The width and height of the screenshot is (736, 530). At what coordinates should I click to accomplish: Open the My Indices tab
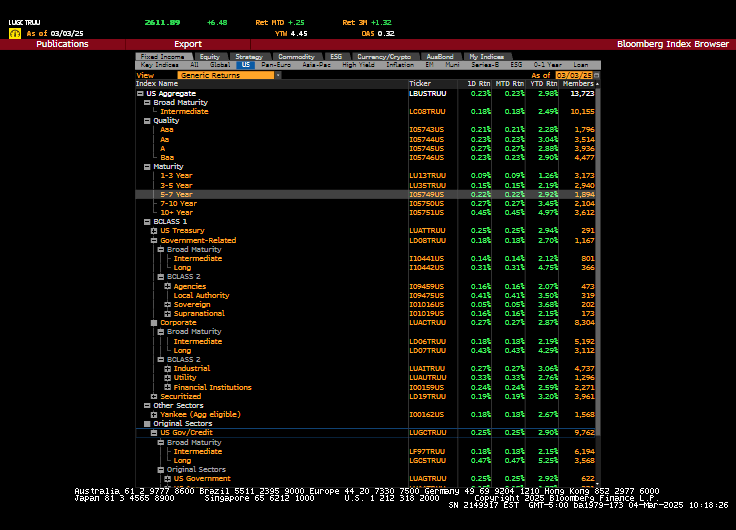486,57
